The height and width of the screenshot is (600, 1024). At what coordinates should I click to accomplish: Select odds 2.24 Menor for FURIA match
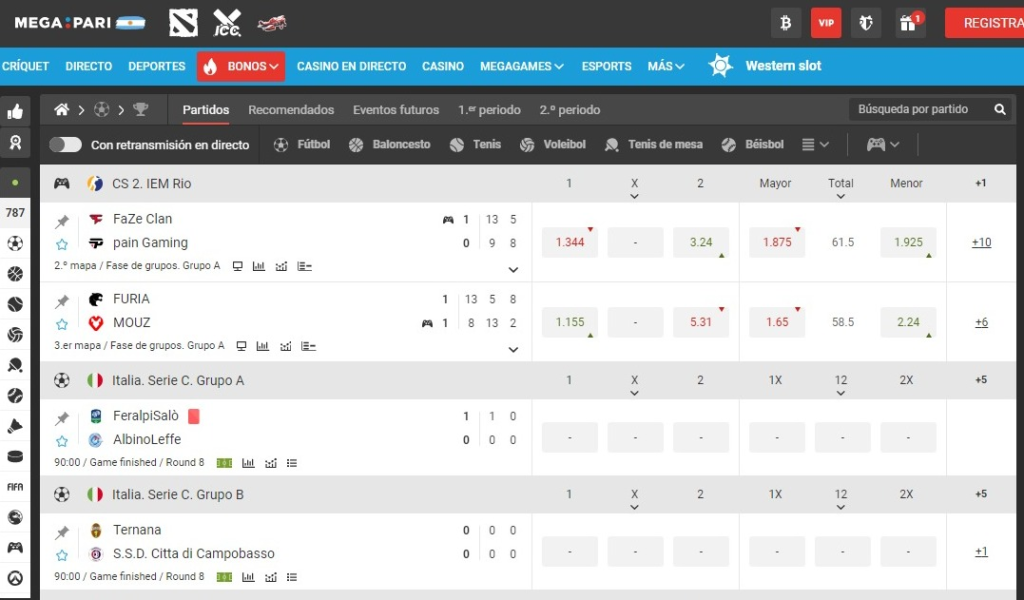click(x=908, y=322)
